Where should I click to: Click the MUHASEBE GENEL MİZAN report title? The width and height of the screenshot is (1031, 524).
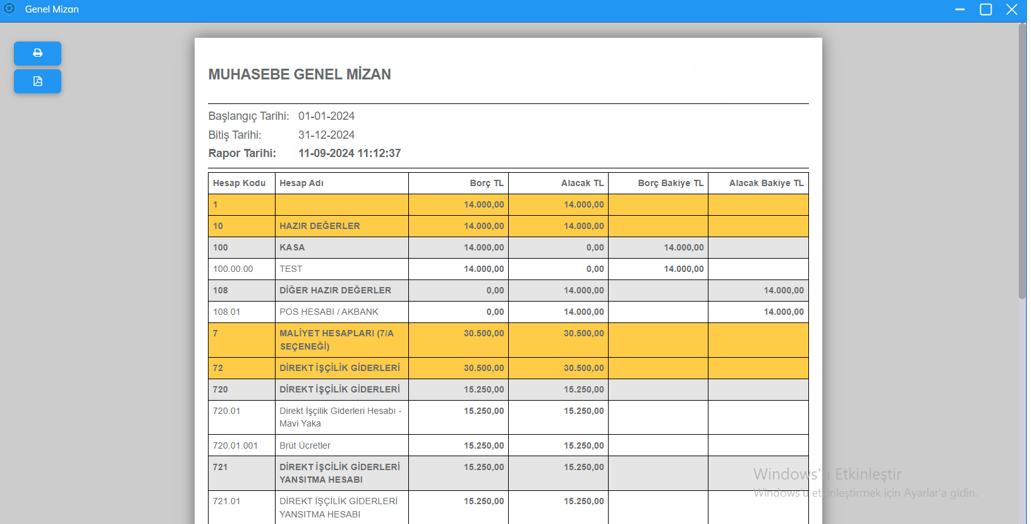tap(299, 75)
